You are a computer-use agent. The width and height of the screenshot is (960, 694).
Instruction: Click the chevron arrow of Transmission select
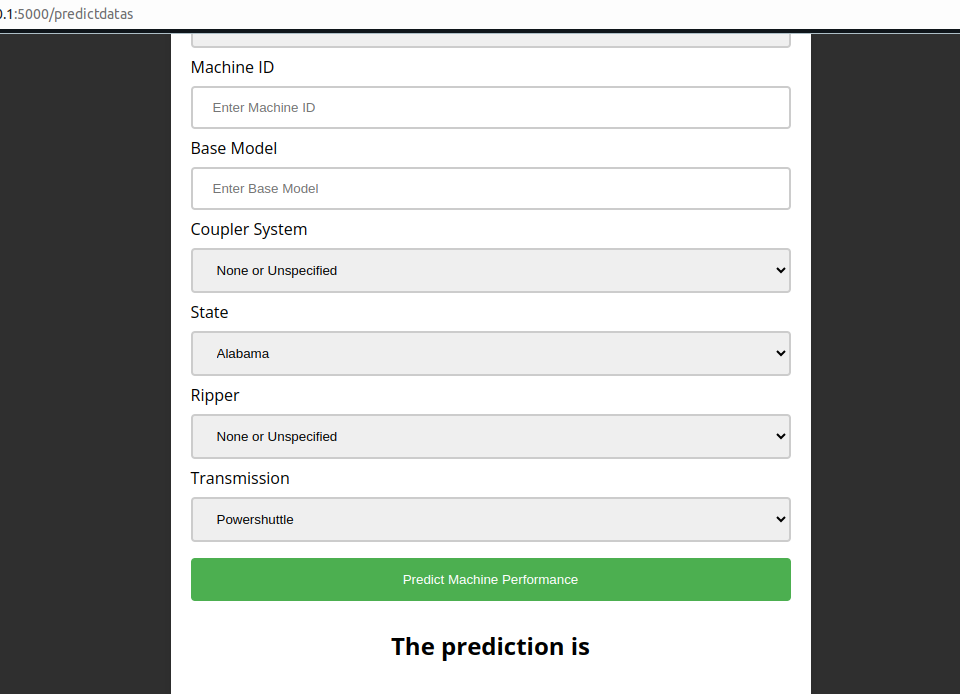[781, 519]
